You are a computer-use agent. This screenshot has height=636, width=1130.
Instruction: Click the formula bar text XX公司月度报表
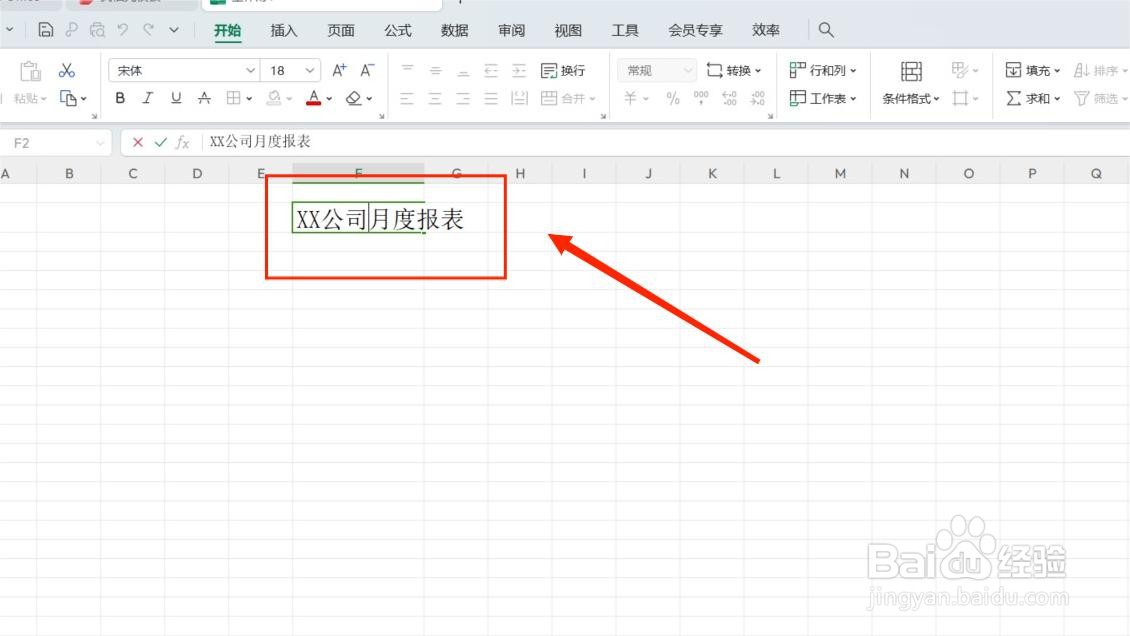(x=259, y=142)
